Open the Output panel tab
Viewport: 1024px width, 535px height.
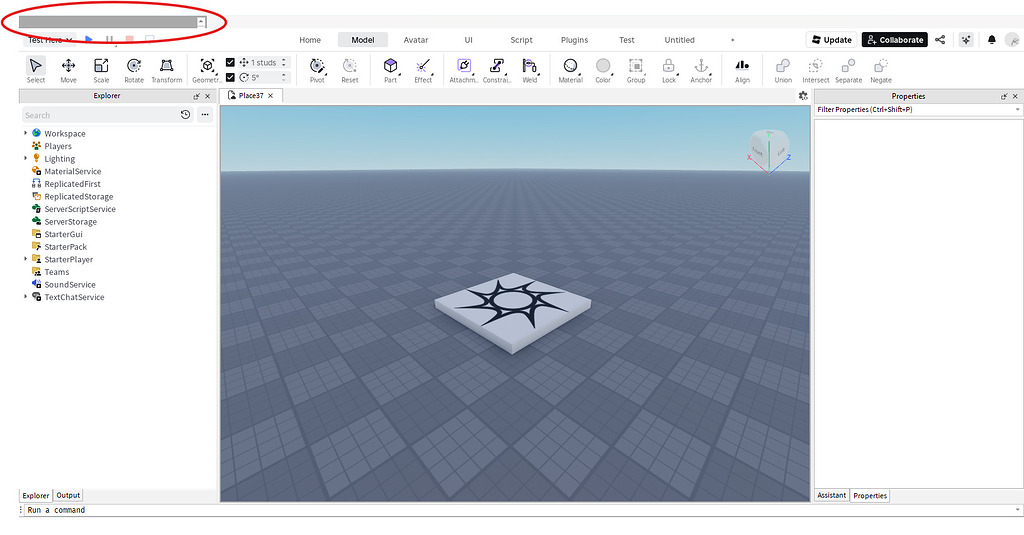68,495
